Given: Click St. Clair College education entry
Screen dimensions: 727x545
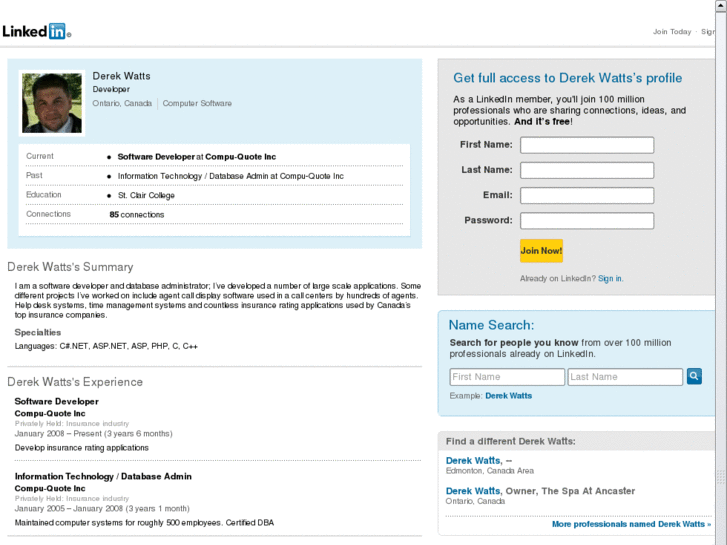Looking at the screenshot, I should pyautogui.click(x=146, y=195).
